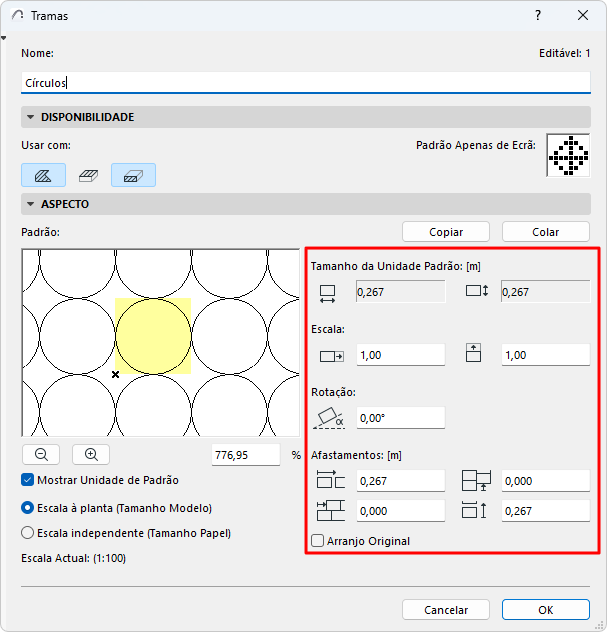The width and height of the screenshot is (607, 632).
Task: Click the Tramas dialog title icon
Action: [x=17, y=15]
